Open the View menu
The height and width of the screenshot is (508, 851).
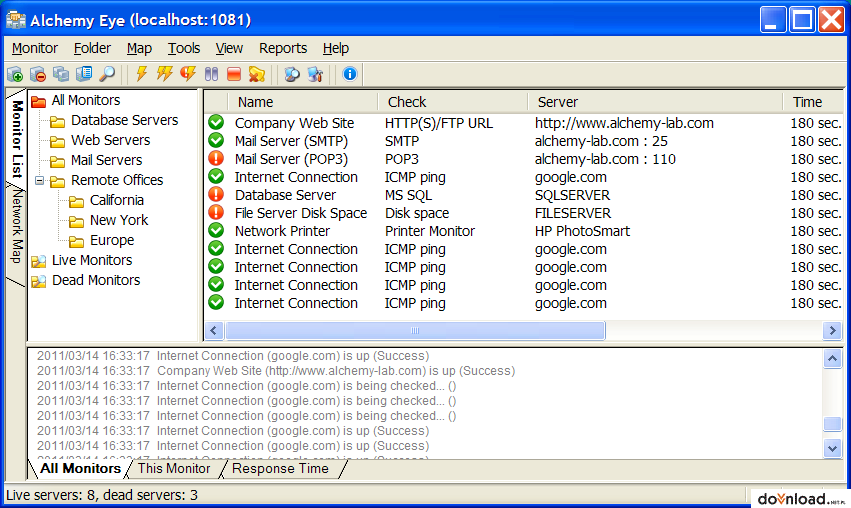click(229, 48)
